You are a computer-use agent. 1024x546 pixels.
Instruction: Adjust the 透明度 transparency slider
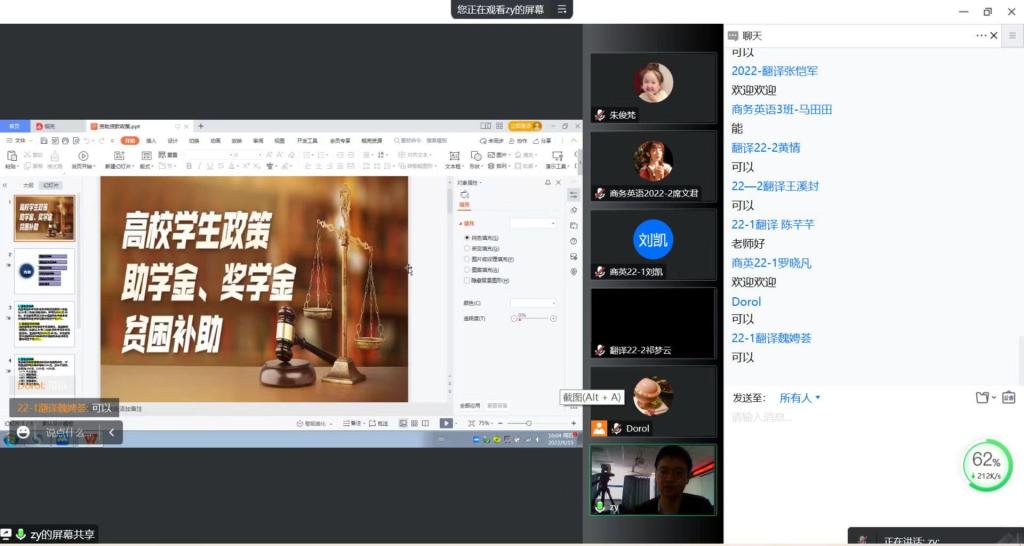pos(534,318)
